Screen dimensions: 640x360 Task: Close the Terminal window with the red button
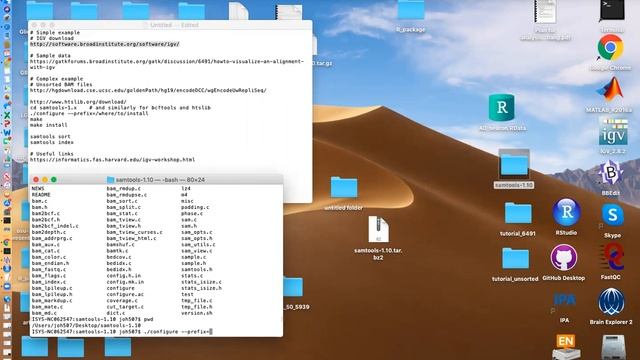coord(36,180)
